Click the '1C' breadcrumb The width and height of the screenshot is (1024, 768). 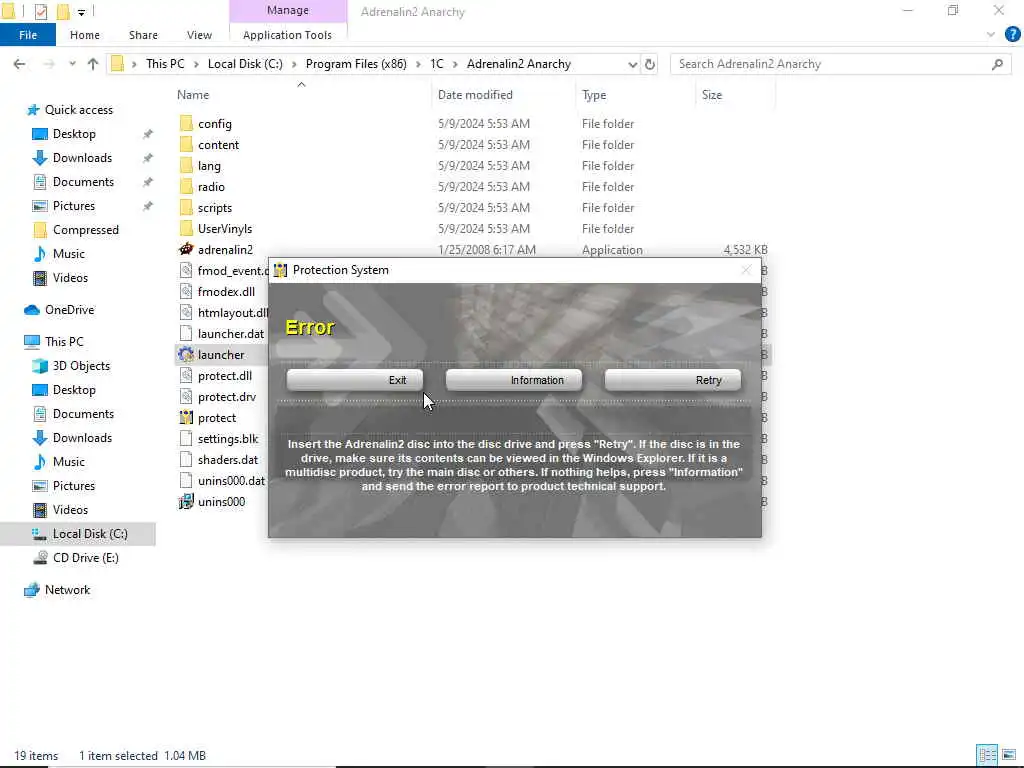436,64
